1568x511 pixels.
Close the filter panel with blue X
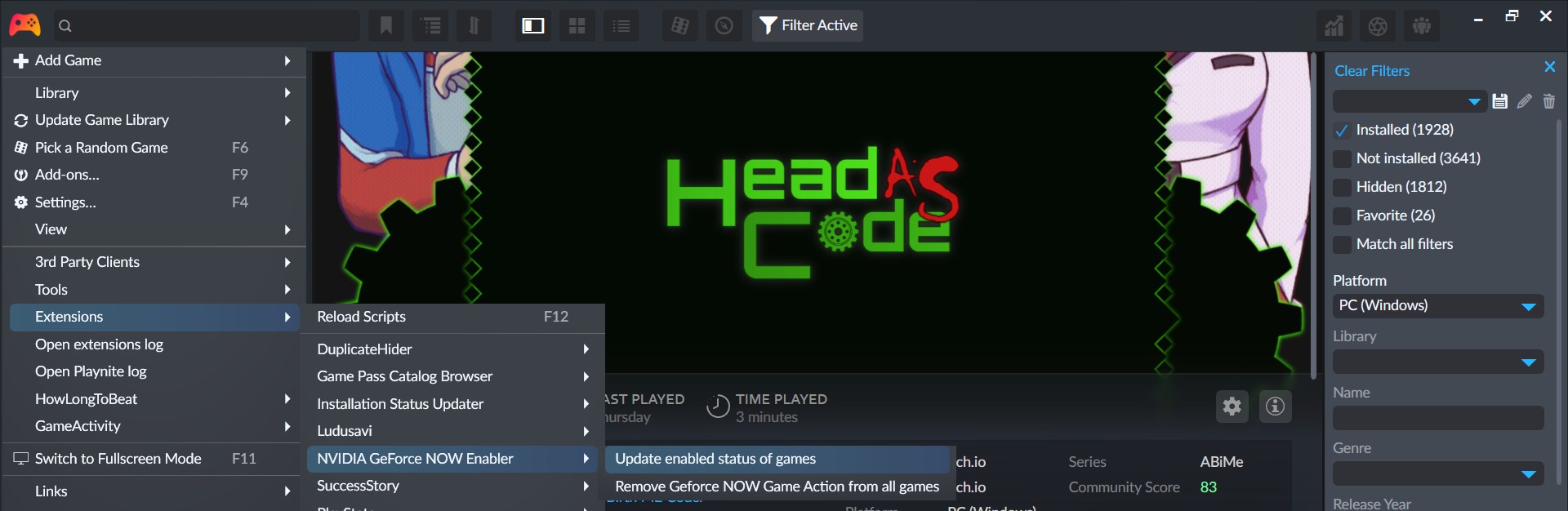(1549, 67)
